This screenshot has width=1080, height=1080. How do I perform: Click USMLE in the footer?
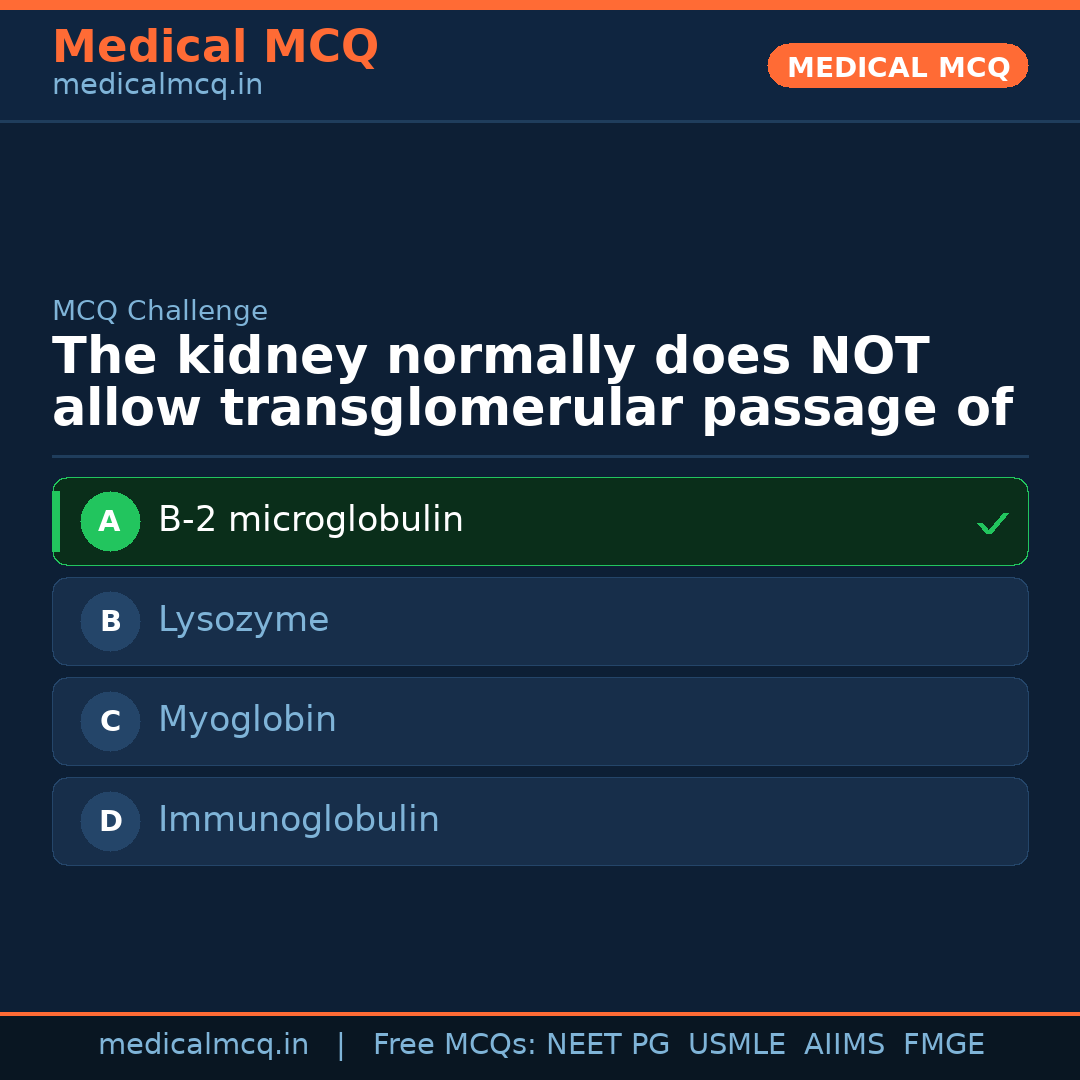point(736,1045)
